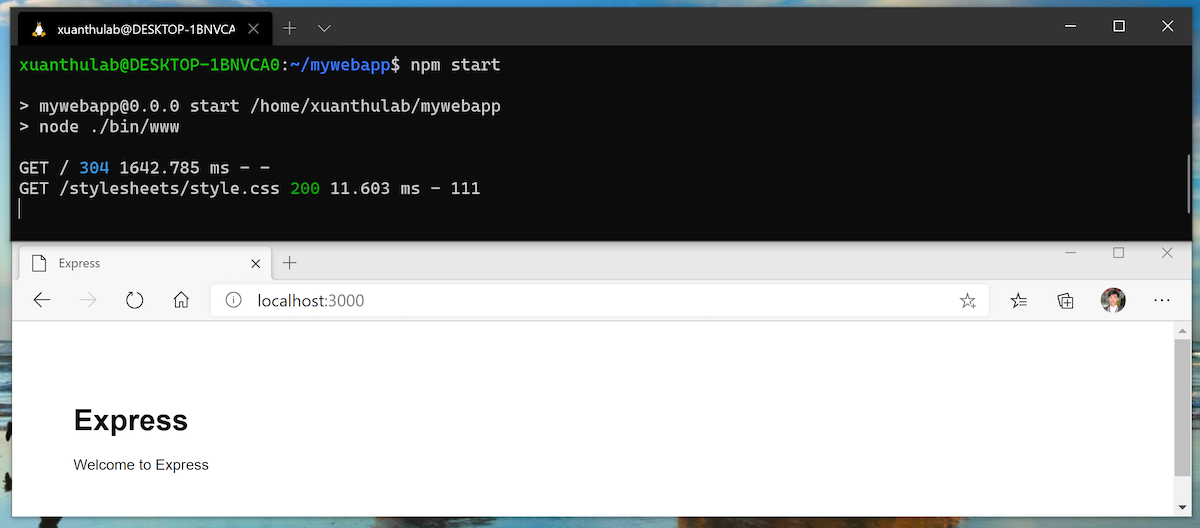Close the Express browser tab
The width and height of the screenshot is (1200, 528).
(x=255, y=264)
